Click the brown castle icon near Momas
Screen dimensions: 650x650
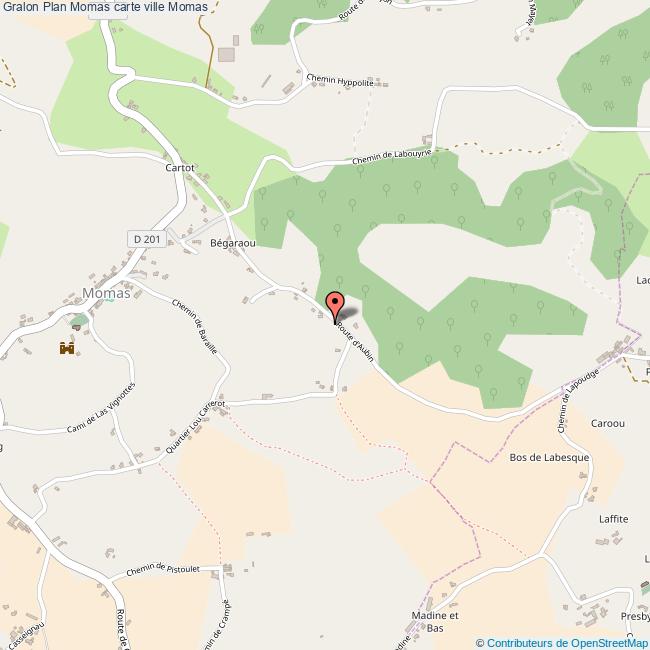[67, 348]
